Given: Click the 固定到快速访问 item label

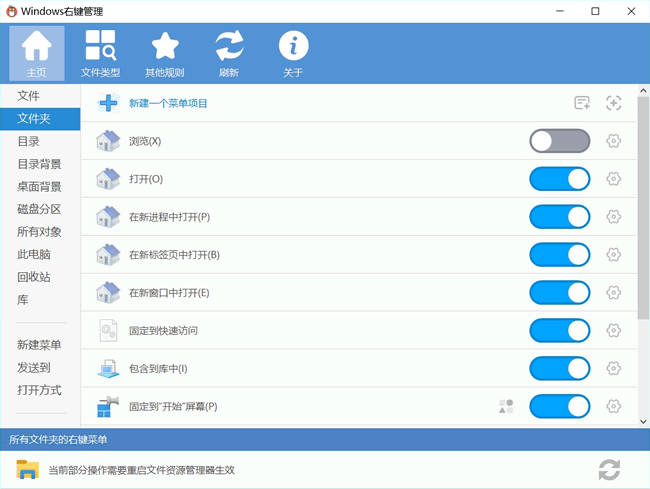Looking at the screenshot, I should pyautogui.click(x=163, y=331).
